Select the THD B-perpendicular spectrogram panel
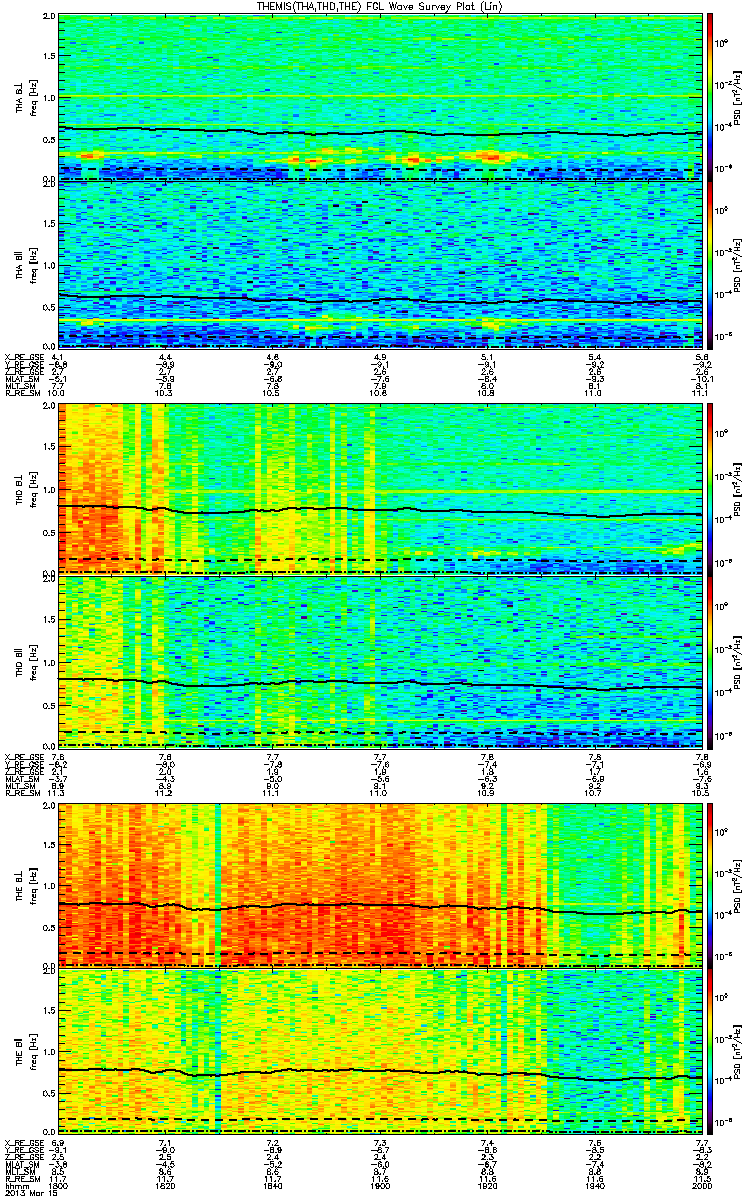Viewport: 750px width, 1200px height. click(379, 489)
